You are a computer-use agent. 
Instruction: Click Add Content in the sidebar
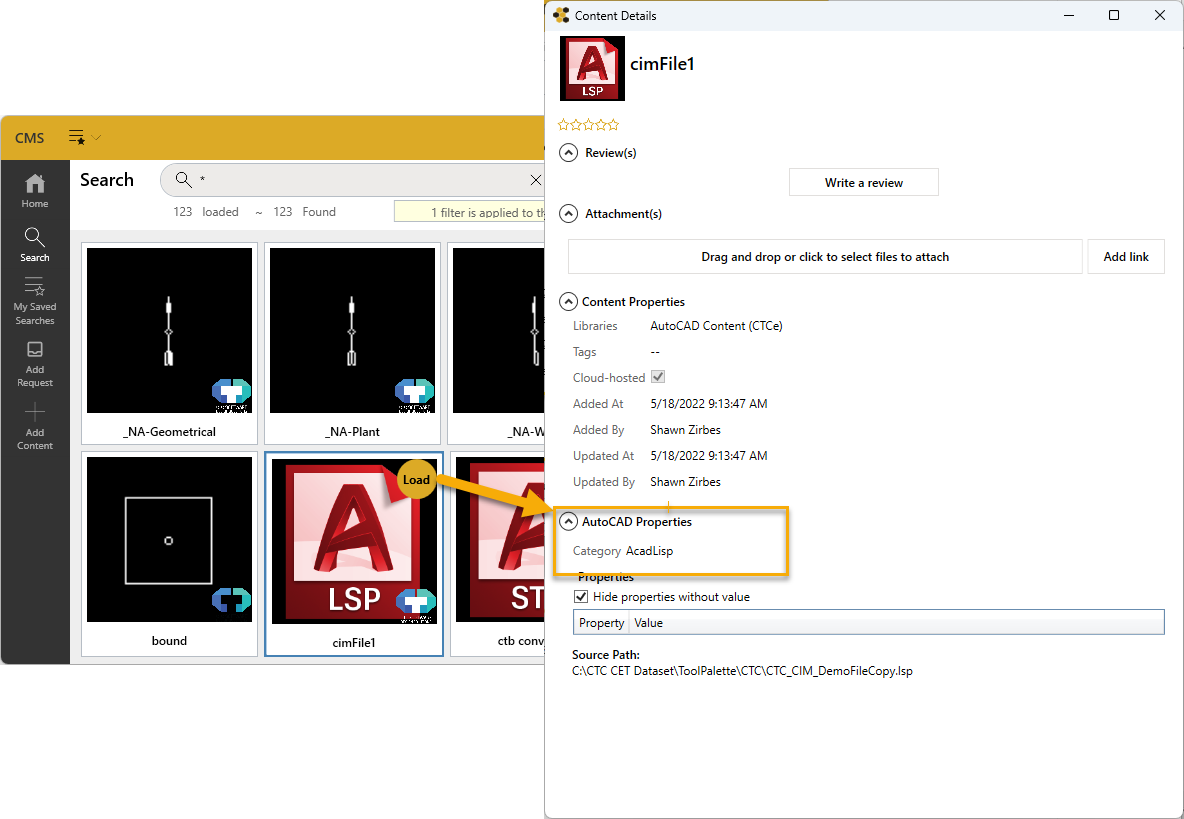35,427
